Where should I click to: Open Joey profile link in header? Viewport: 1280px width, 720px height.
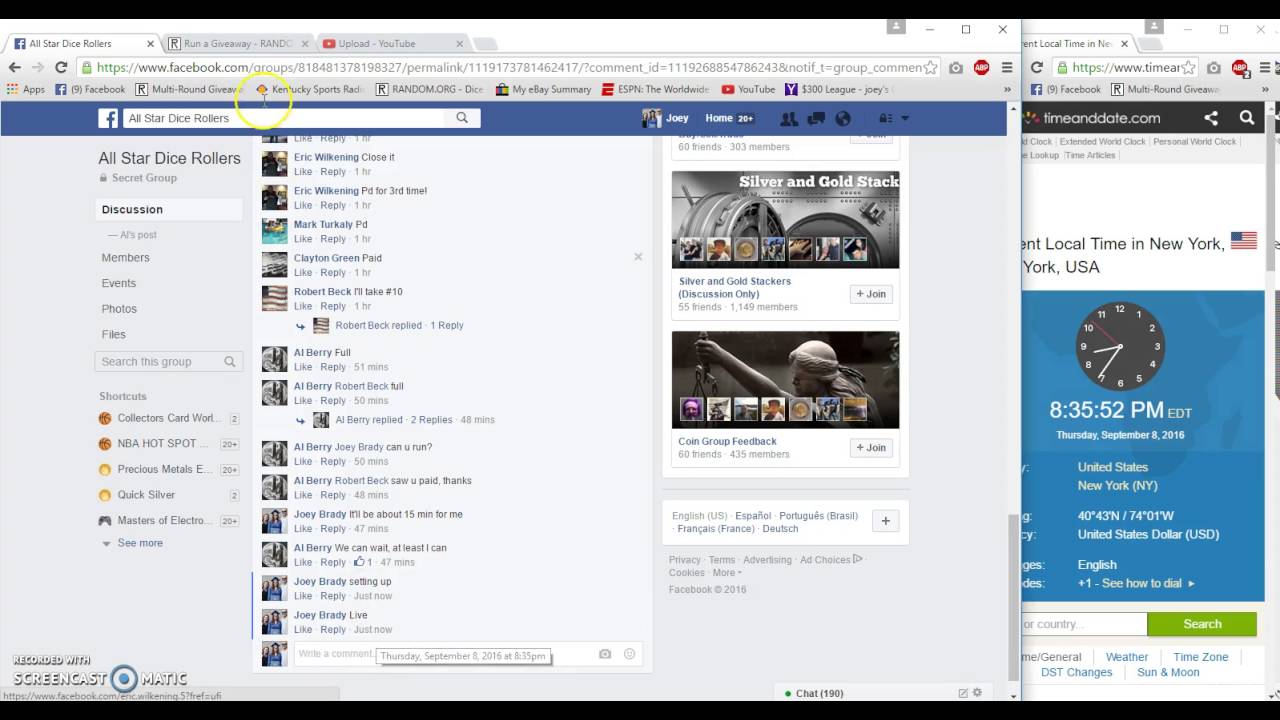[666, 118]
